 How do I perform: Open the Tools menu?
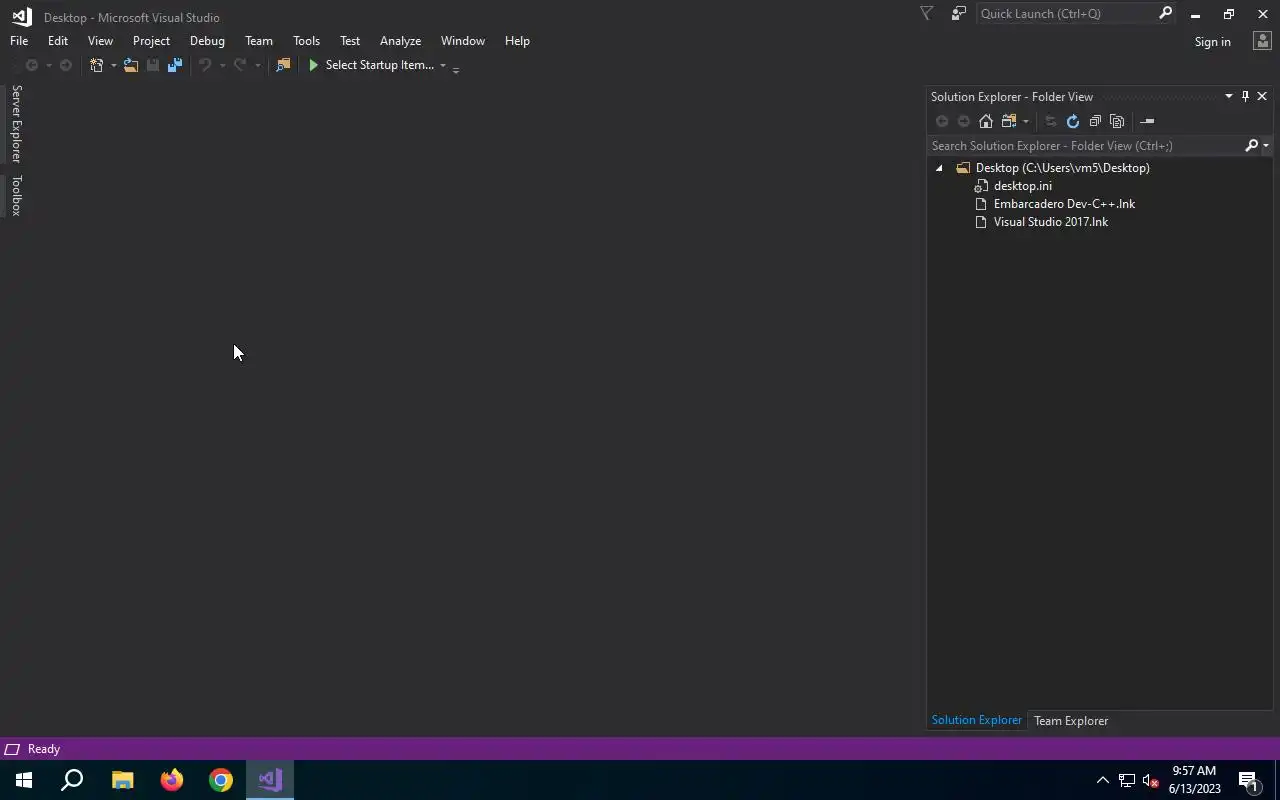pos(306,41)
